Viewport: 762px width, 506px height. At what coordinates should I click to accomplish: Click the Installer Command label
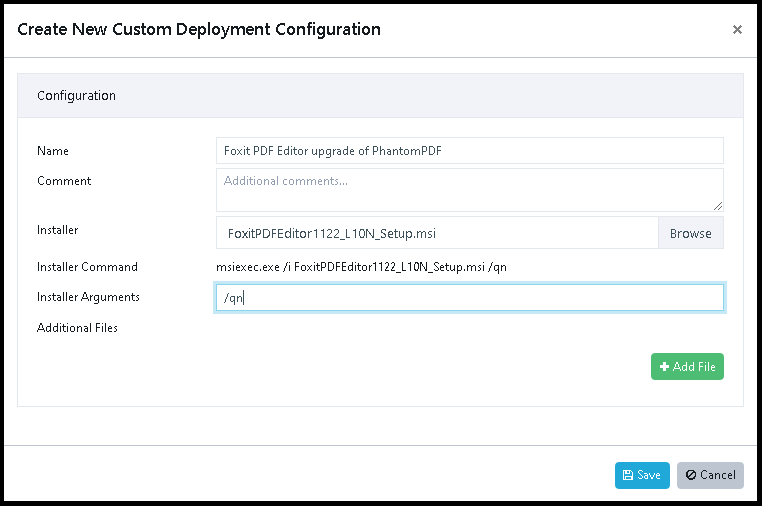pyautogui.click(x=87, y=267)
